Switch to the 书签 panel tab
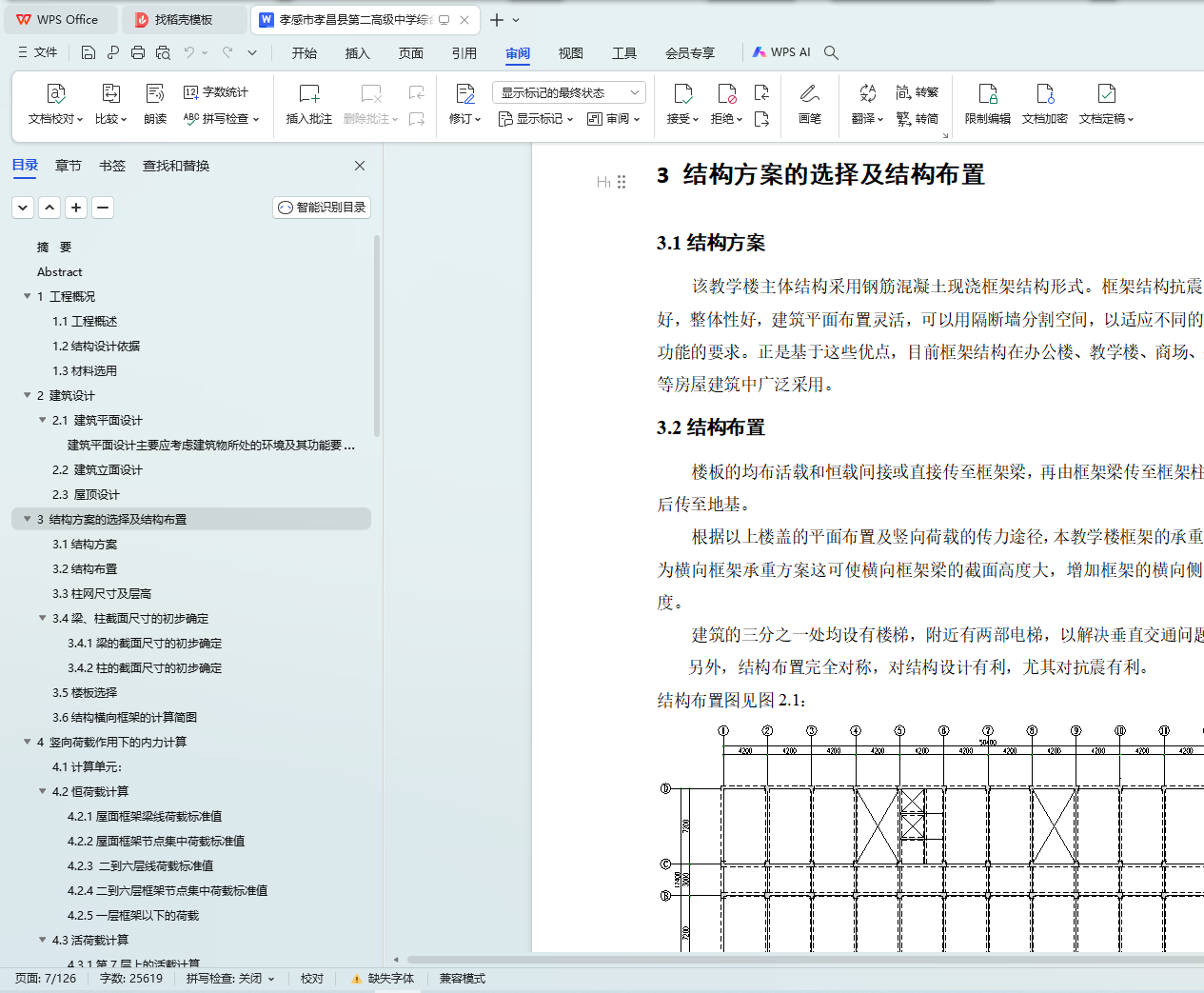The height and width of the screenshot is (993, 1204). [x=112, y=166]
